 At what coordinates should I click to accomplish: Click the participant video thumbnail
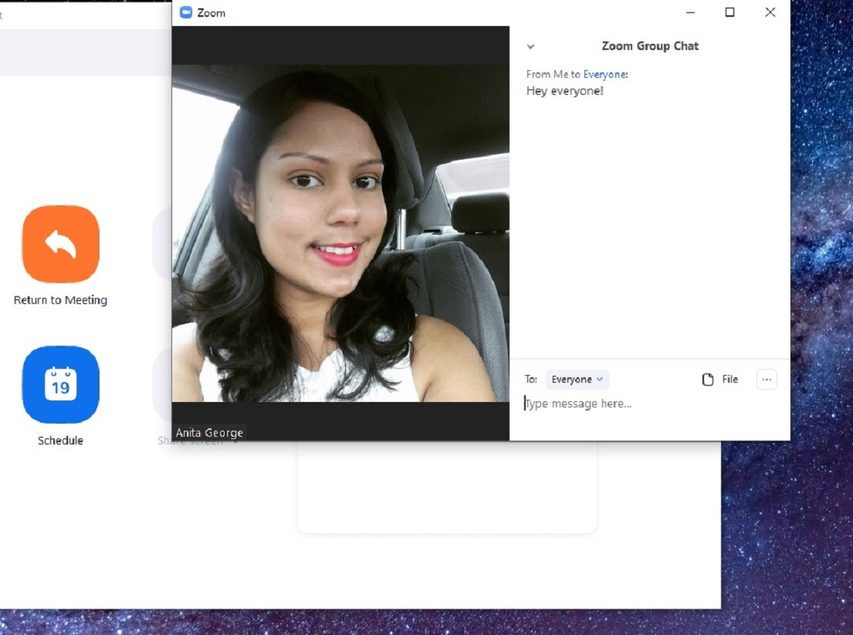click(341, 233)
